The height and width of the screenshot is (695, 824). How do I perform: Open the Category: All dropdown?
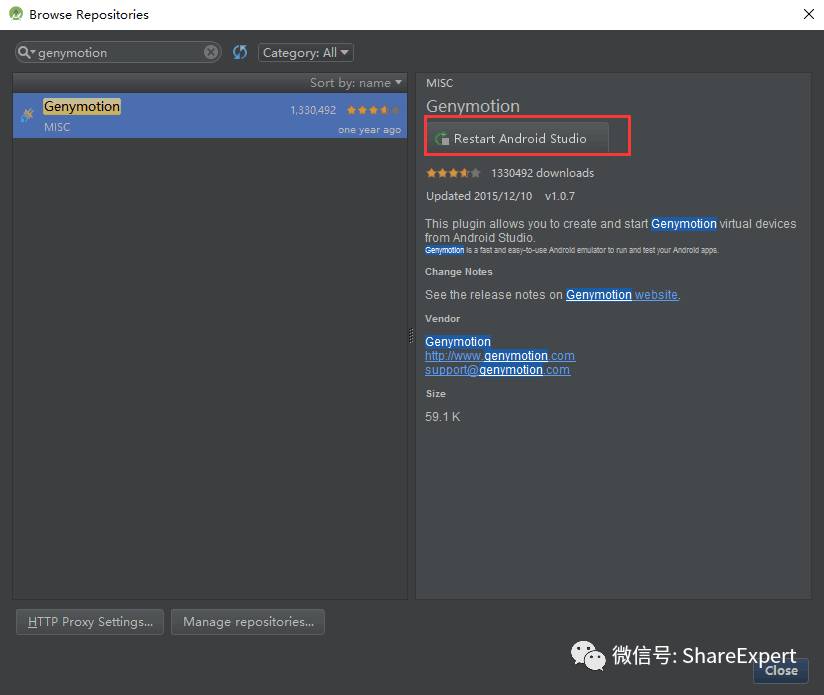(x=305, y=53)
